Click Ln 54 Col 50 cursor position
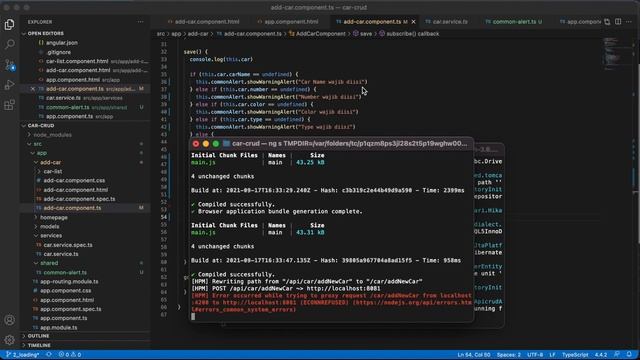 click(474, 355)
